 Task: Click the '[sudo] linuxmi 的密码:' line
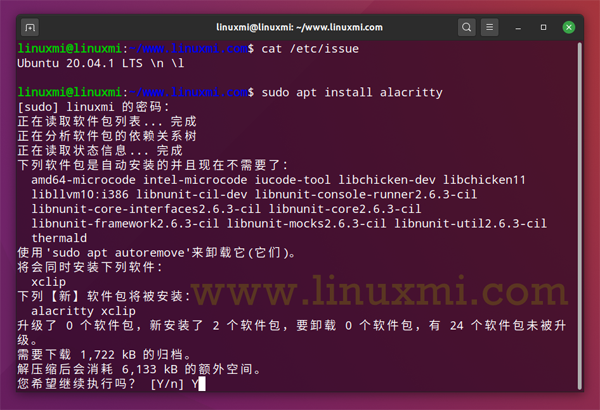point(93,107)
